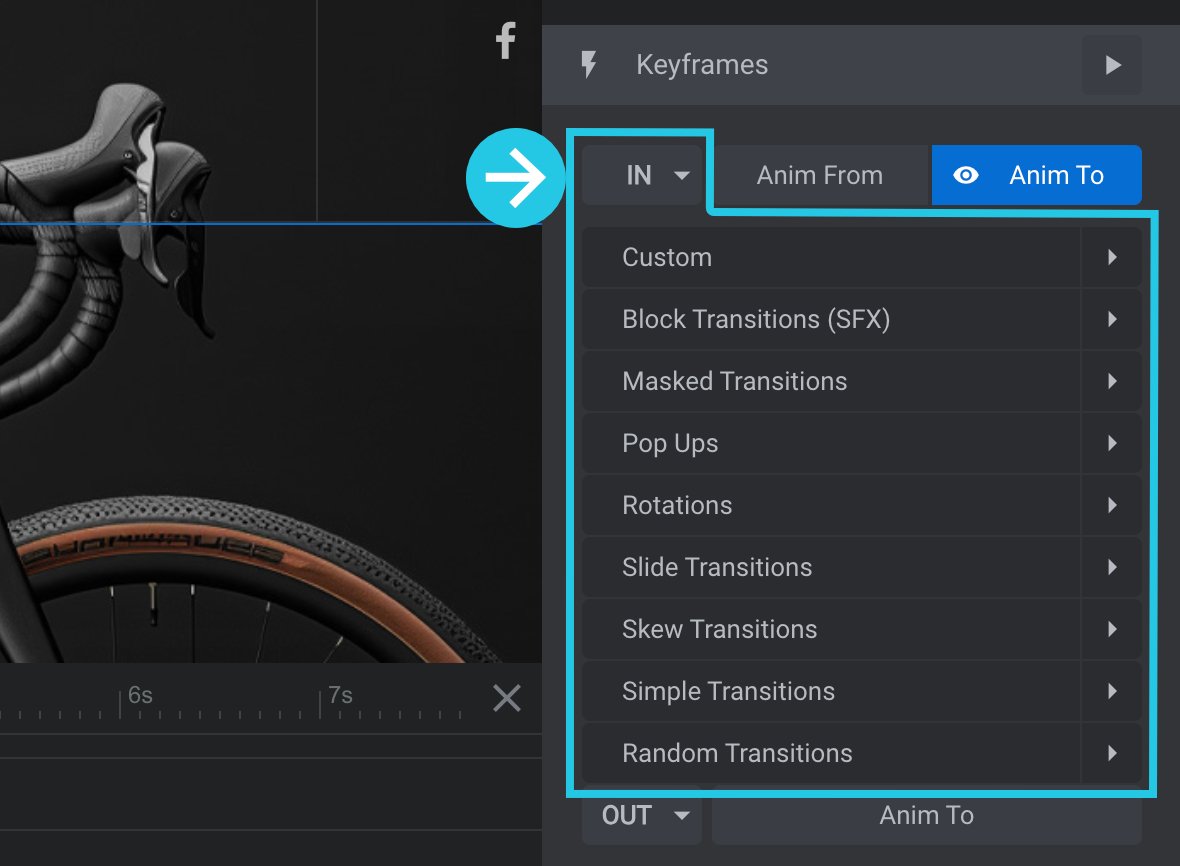Viewport: 1180px width, 866px height.
Task: Expand the Custom submenu arrow
Action: (1112, 257)
